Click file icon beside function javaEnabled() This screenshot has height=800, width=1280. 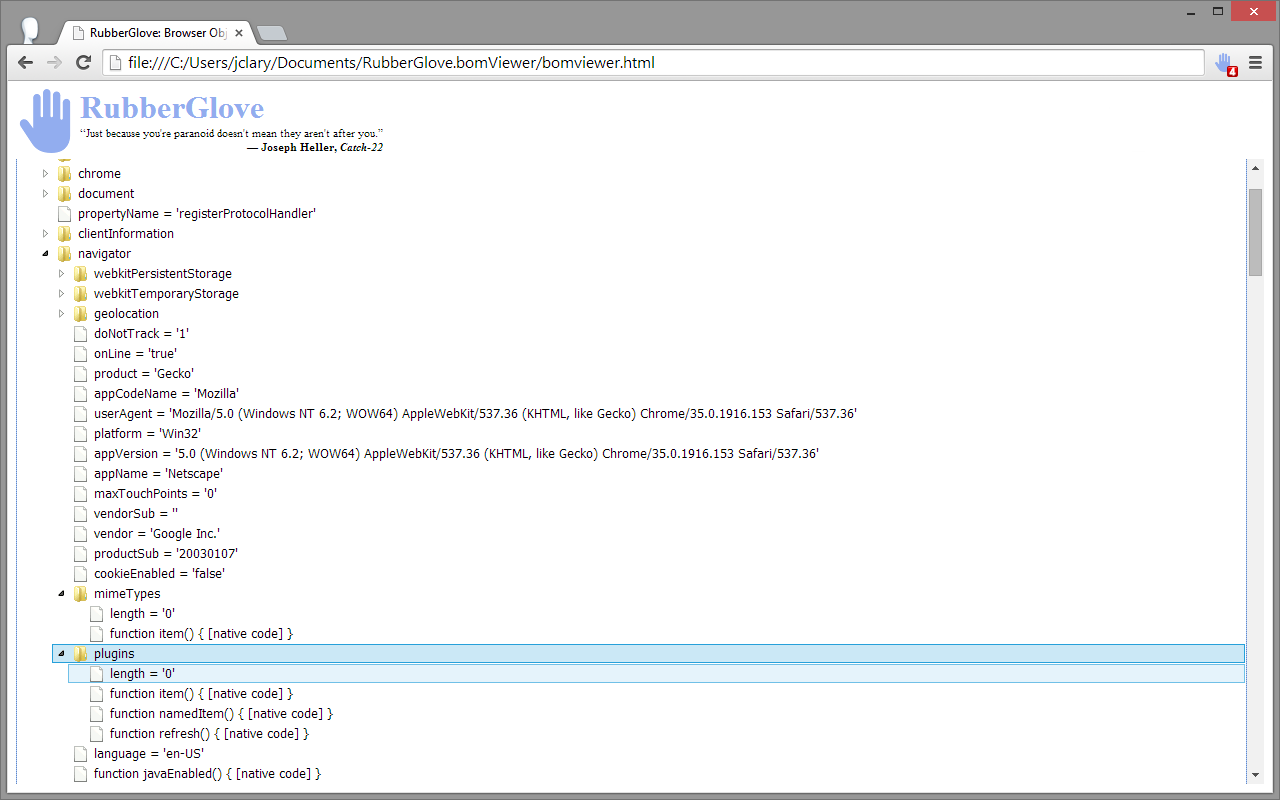(81, 774)
